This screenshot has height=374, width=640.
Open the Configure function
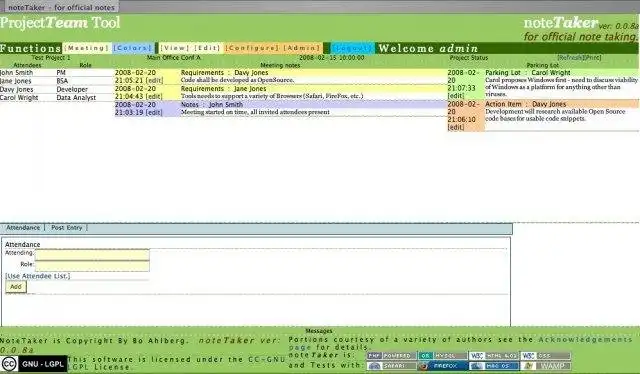pyautogui.click(x=252, y=48)
